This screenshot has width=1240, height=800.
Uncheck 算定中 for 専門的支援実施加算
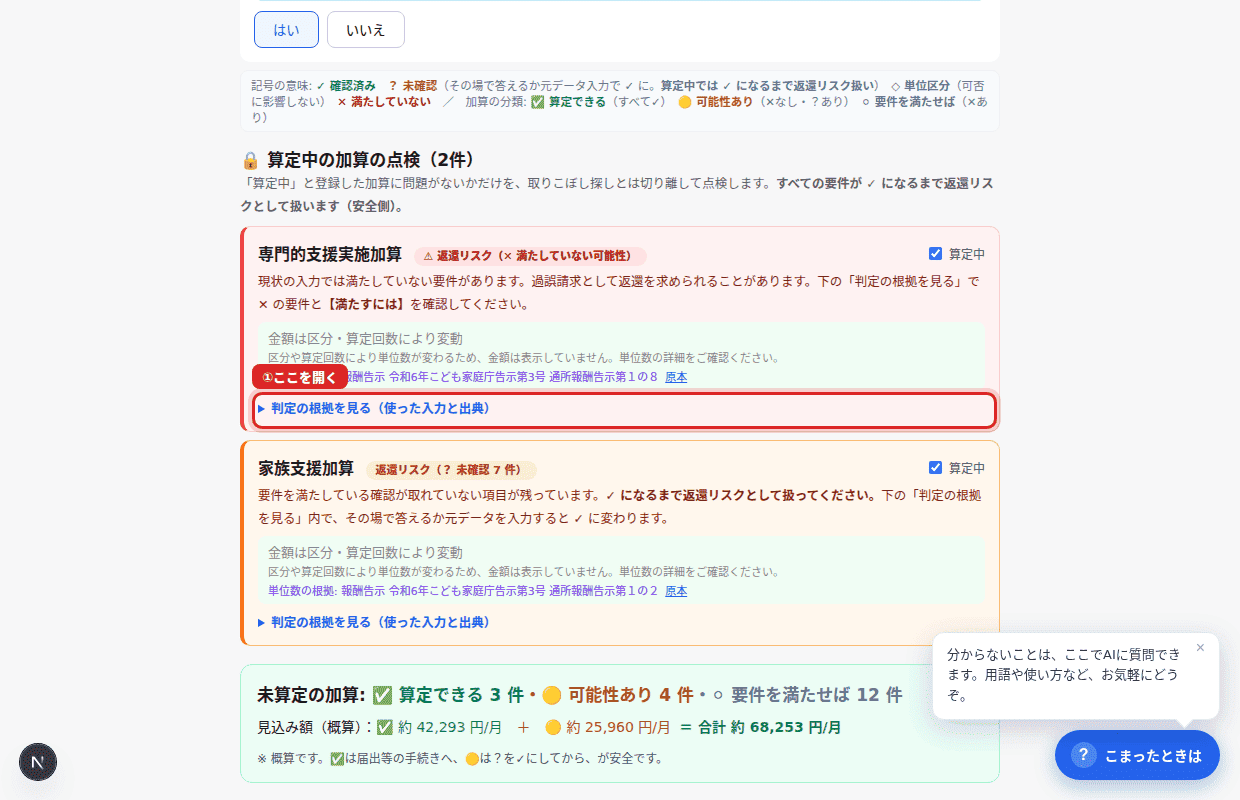tap(935, 254)
